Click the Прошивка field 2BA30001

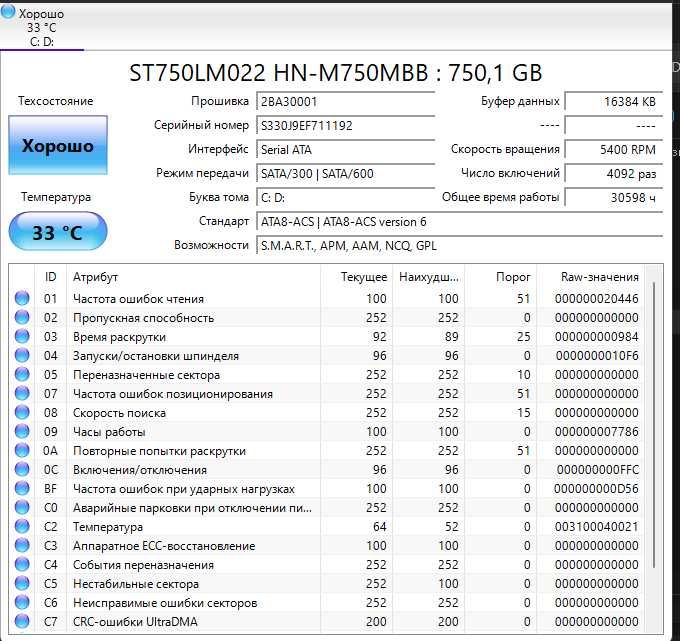345,101
